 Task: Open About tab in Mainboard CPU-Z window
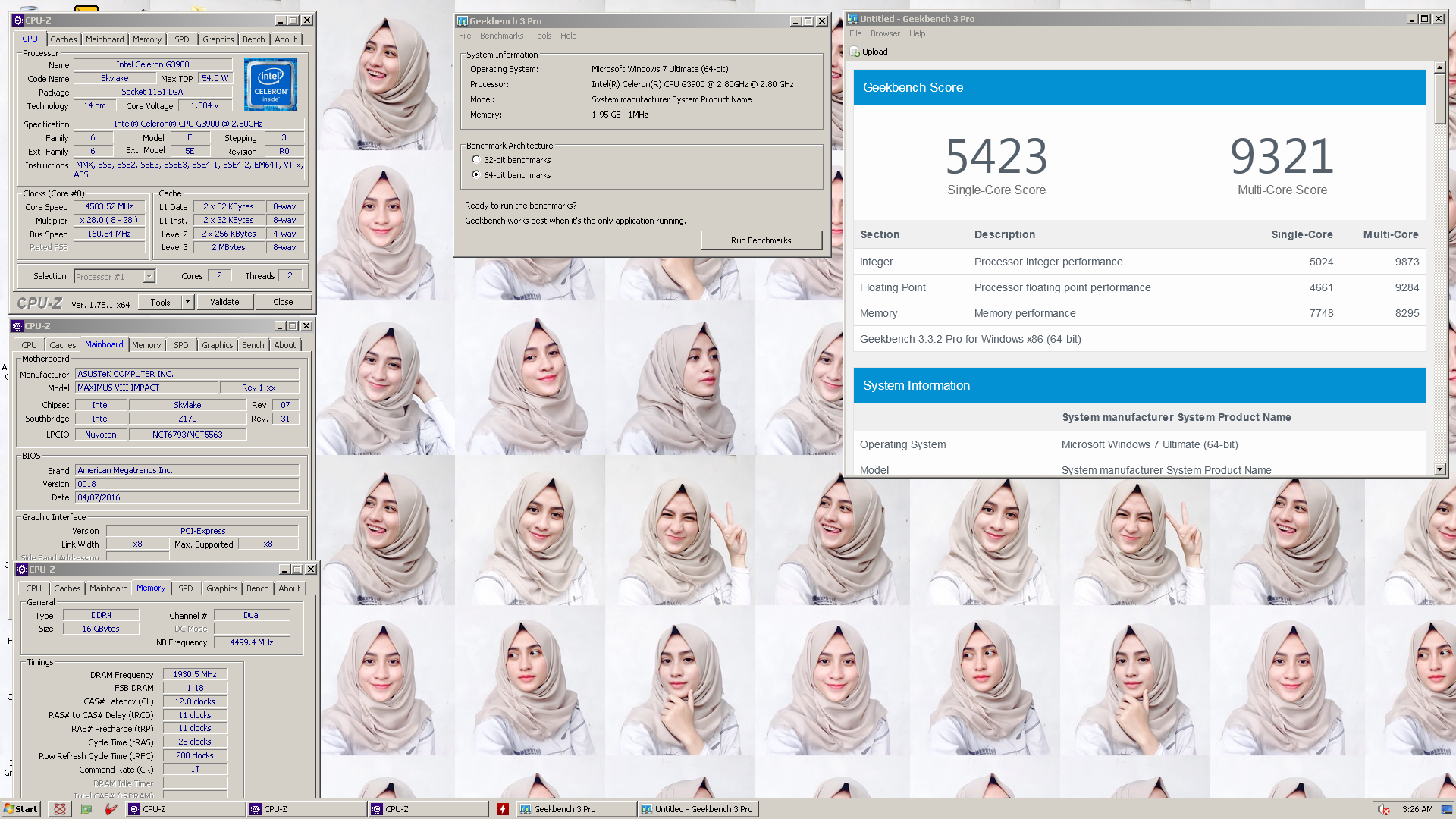pos(285,345)
